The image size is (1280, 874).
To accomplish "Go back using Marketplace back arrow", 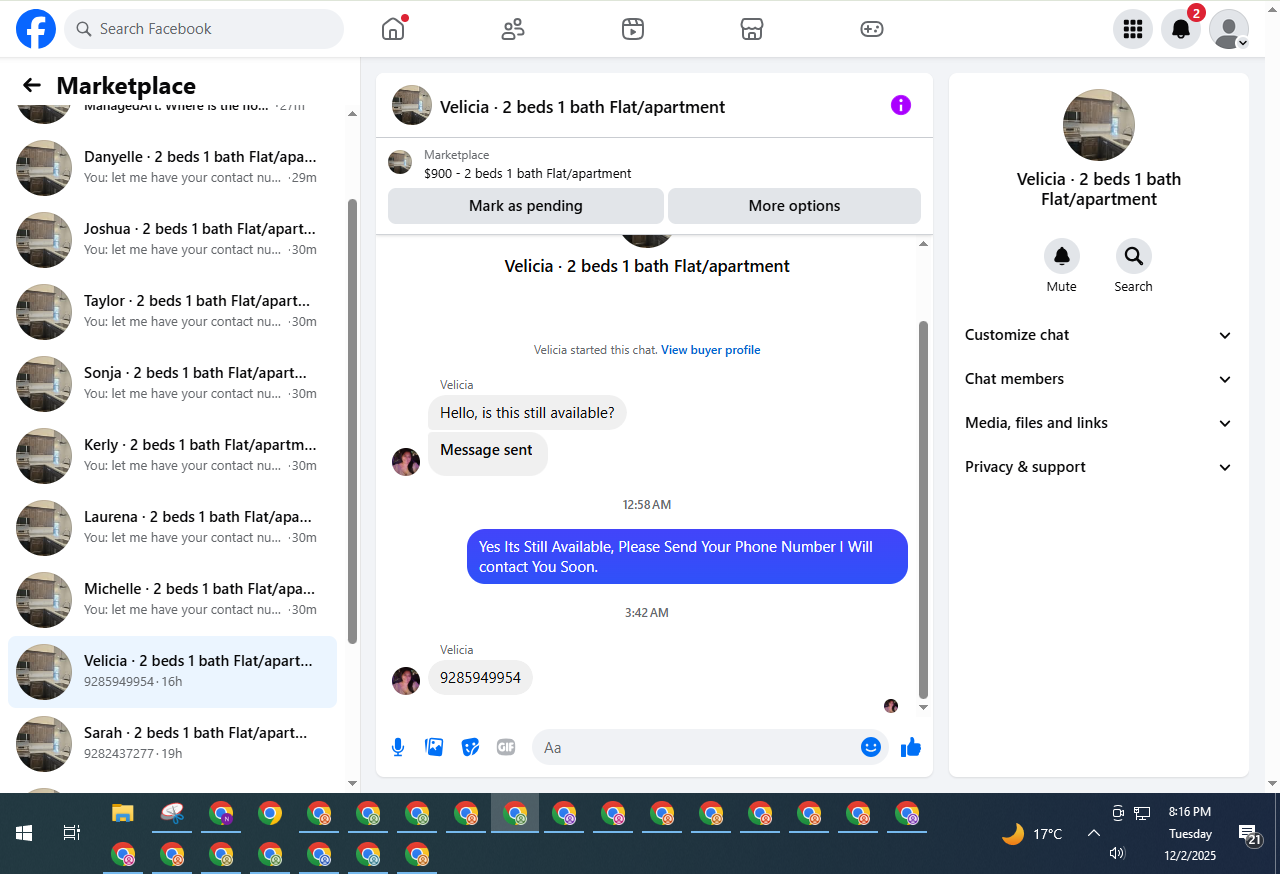I will tap(32, 85).
